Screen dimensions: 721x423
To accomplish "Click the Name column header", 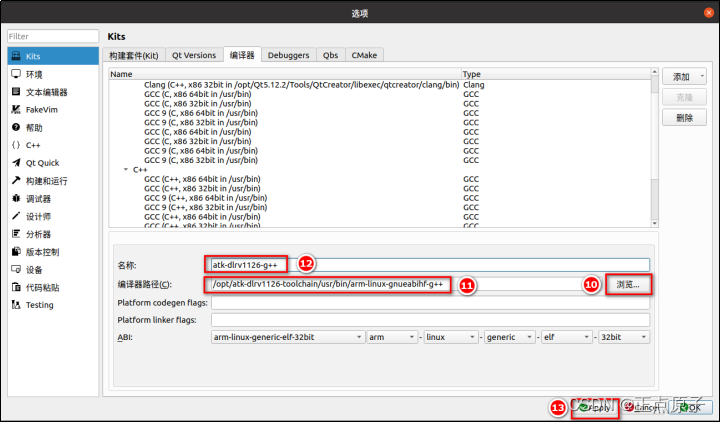I will (x=285, y=74).
